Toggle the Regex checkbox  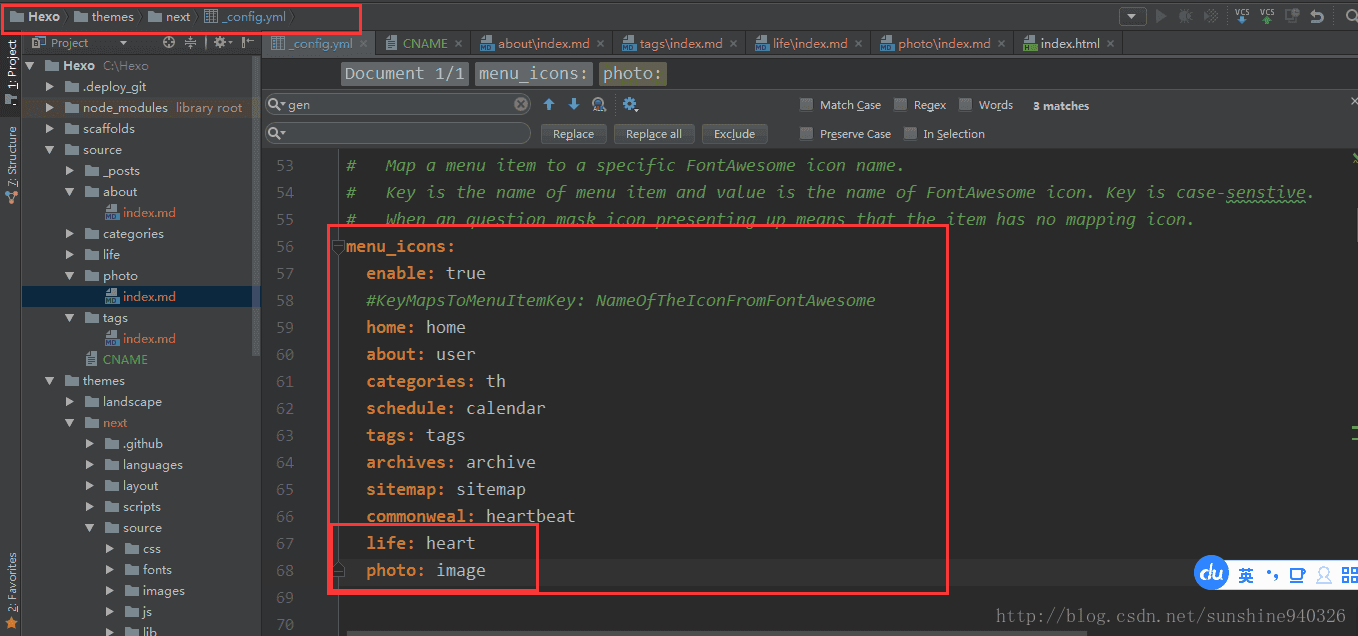(900, 105)
